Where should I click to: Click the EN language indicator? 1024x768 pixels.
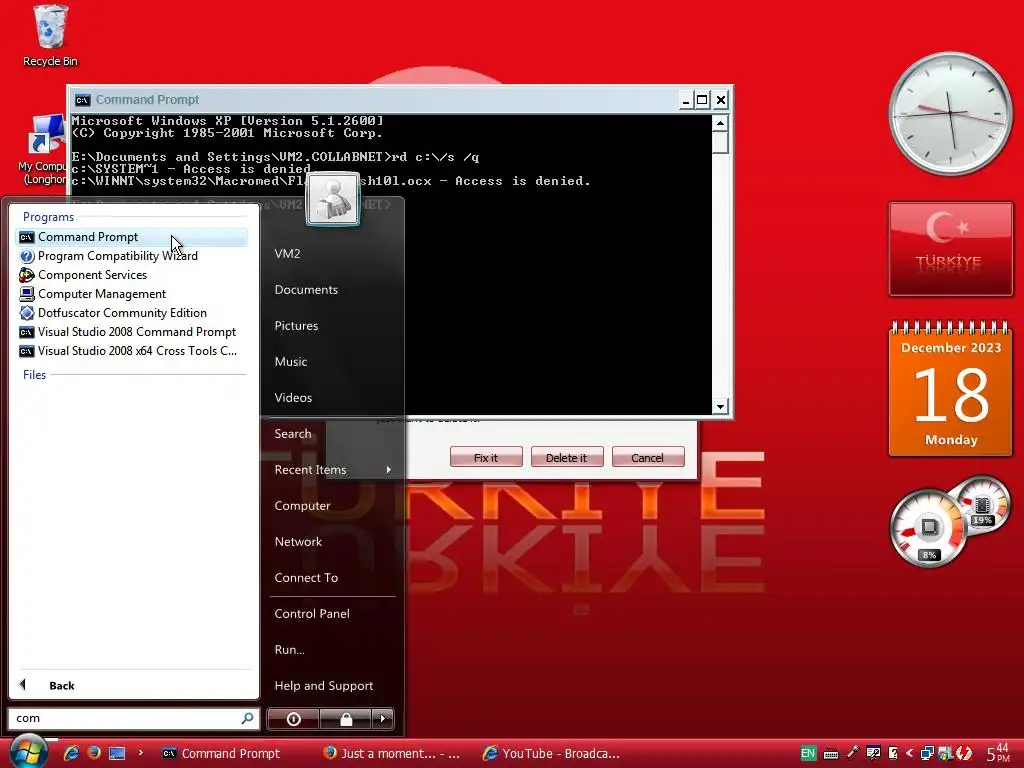click(808, 754)
